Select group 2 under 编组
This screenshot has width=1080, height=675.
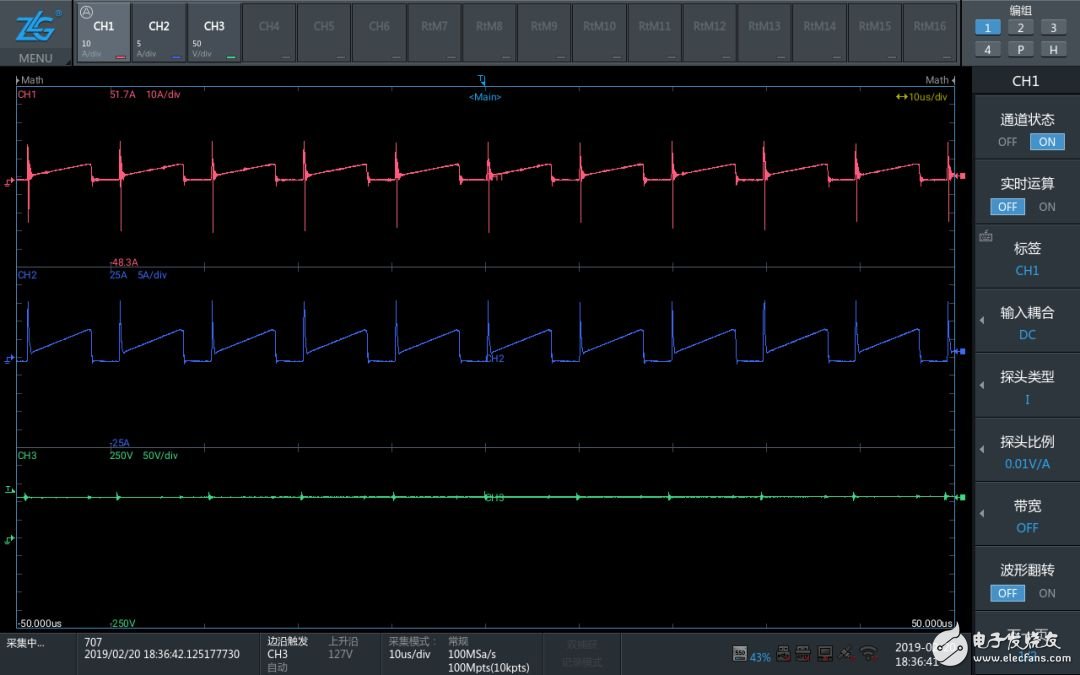[1020, 28]
